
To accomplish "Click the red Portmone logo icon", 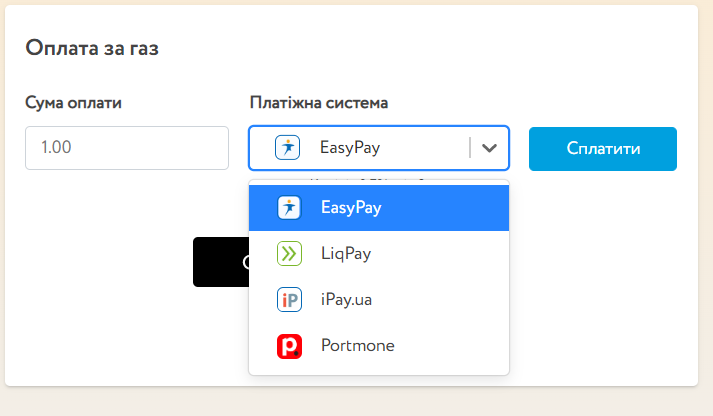I will (289, 346).
